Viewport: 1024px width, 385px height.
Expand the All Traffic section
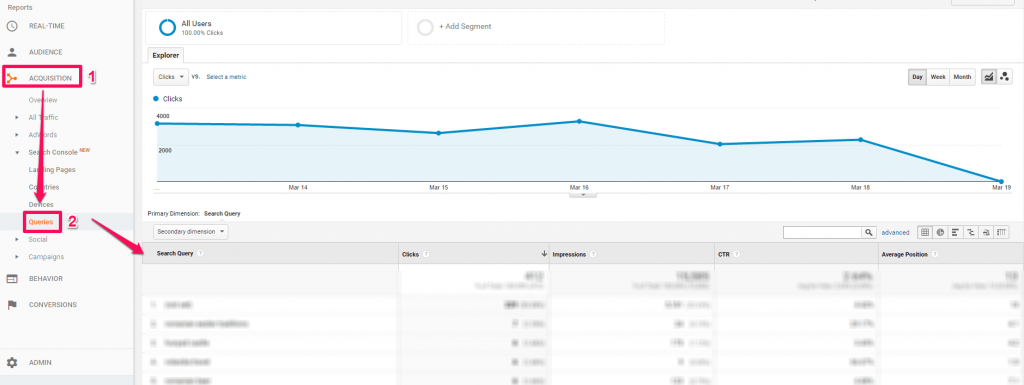17,117
